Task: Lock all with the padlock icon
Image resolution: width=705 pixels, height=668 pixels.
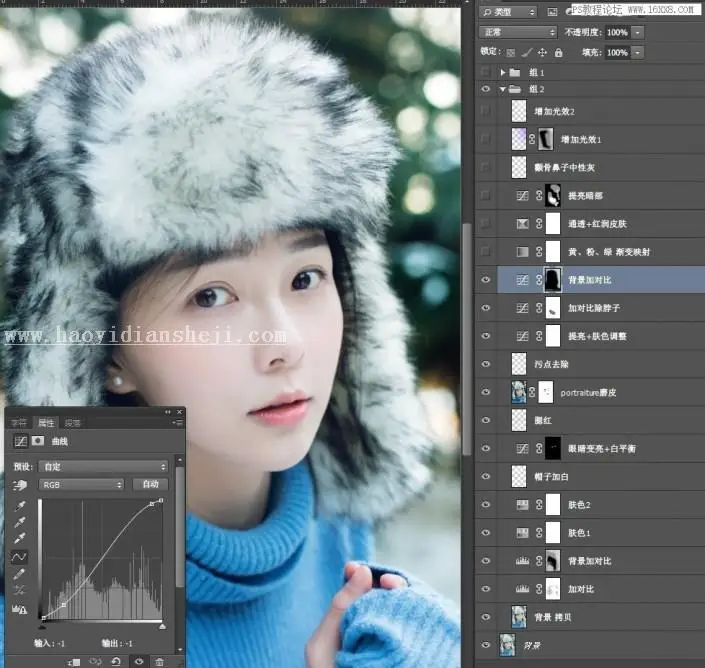Action: 558,53
